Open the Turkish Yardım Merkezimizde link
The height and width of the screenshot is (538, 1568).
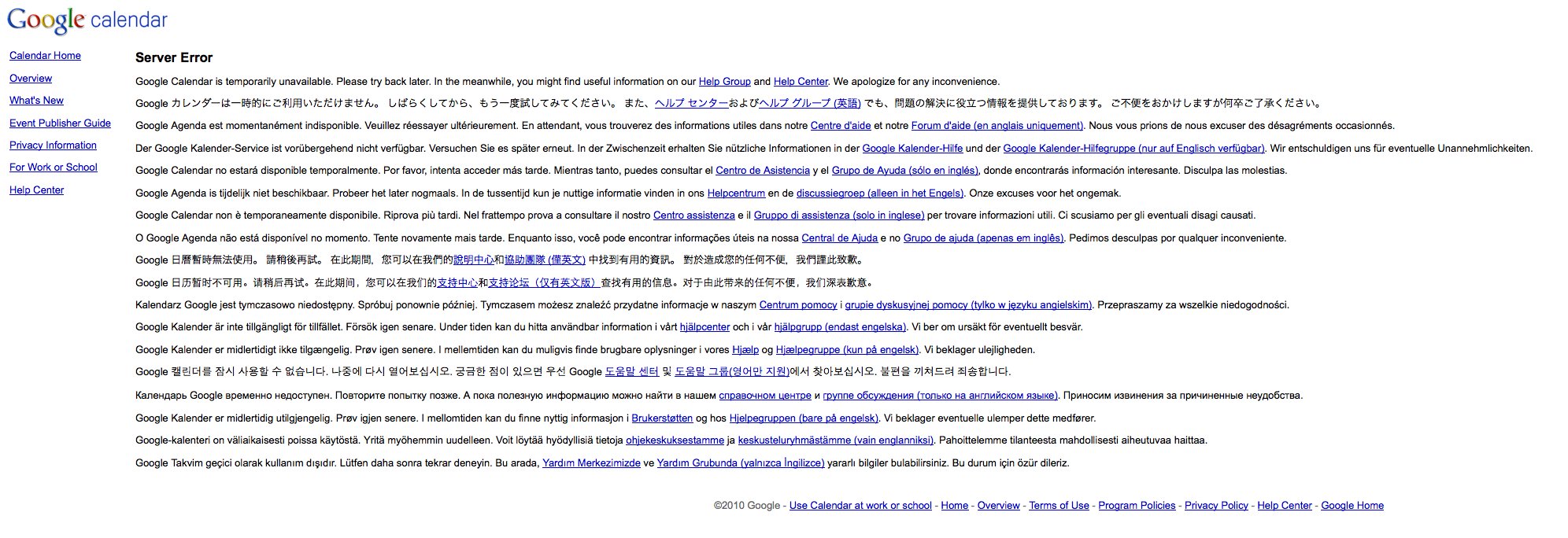coord(591,463)
